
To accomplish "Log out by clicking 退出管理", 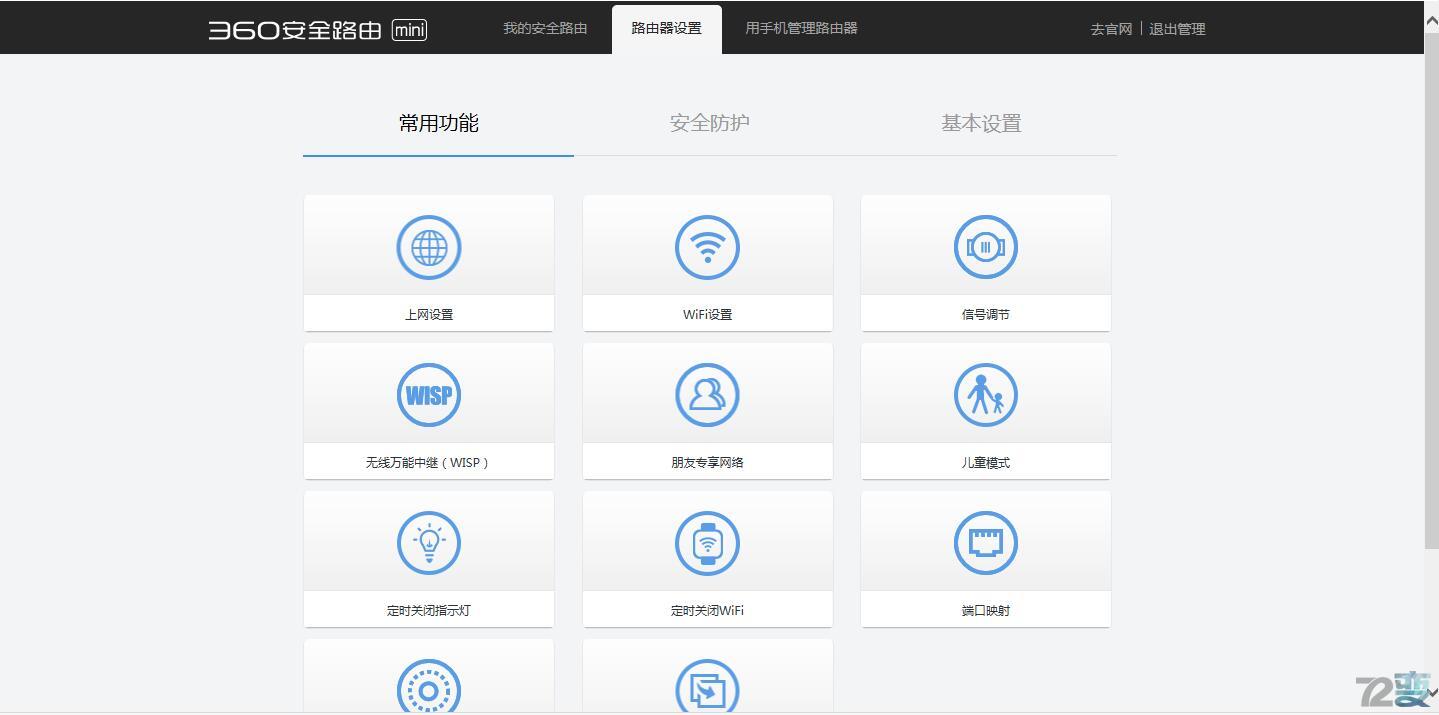I will tap(1177, 29).
